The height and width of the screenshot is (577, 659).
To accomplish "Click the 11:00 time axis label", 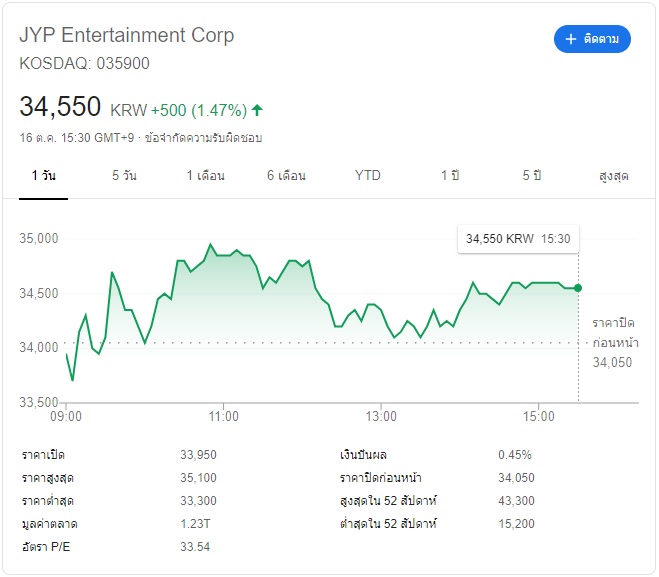I will pos(224,416).
